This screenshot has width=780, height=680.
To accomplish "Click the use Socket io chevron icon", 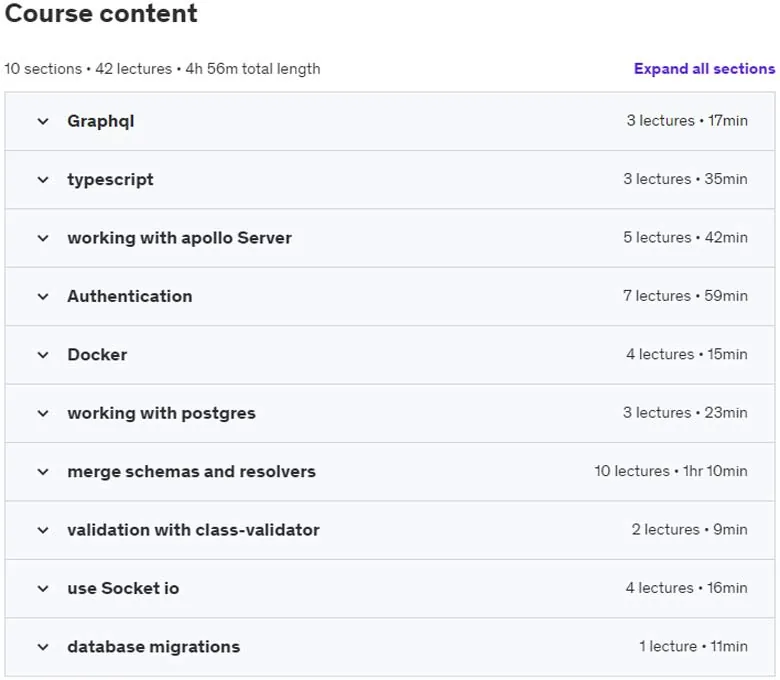I will [43, 588].
